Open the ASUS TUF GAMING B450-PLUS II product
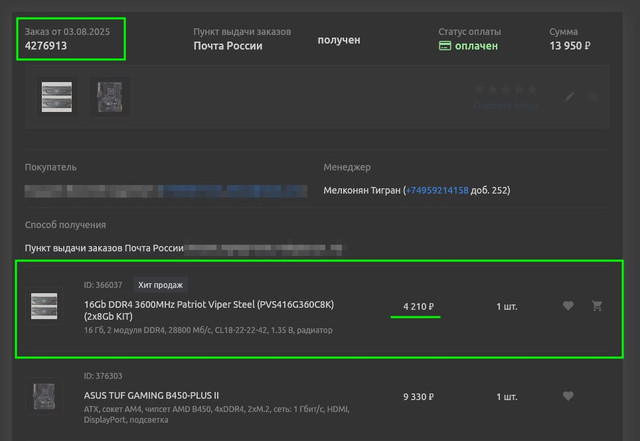Viewport: 640px width, 441px height. coord(151,395)
